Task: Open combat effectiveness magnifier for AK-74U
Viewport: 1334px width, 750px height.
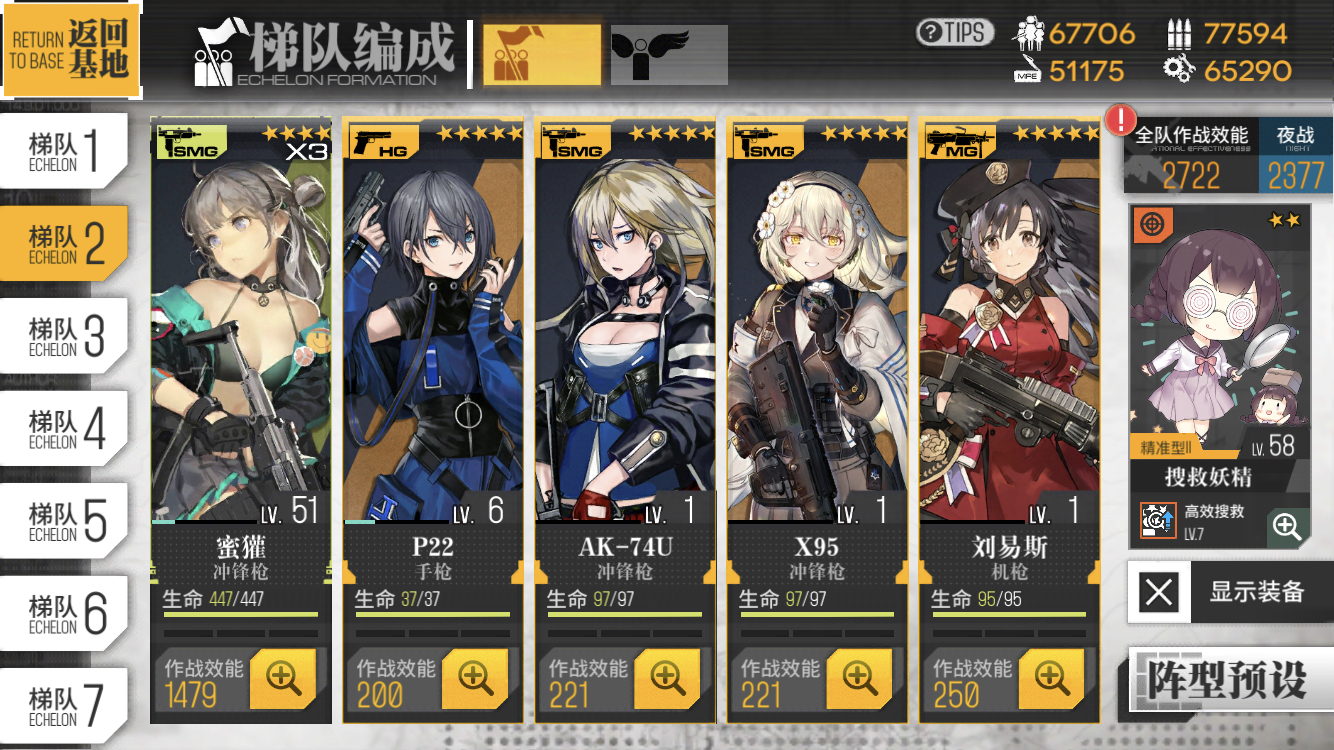Action: click(667, 679)
